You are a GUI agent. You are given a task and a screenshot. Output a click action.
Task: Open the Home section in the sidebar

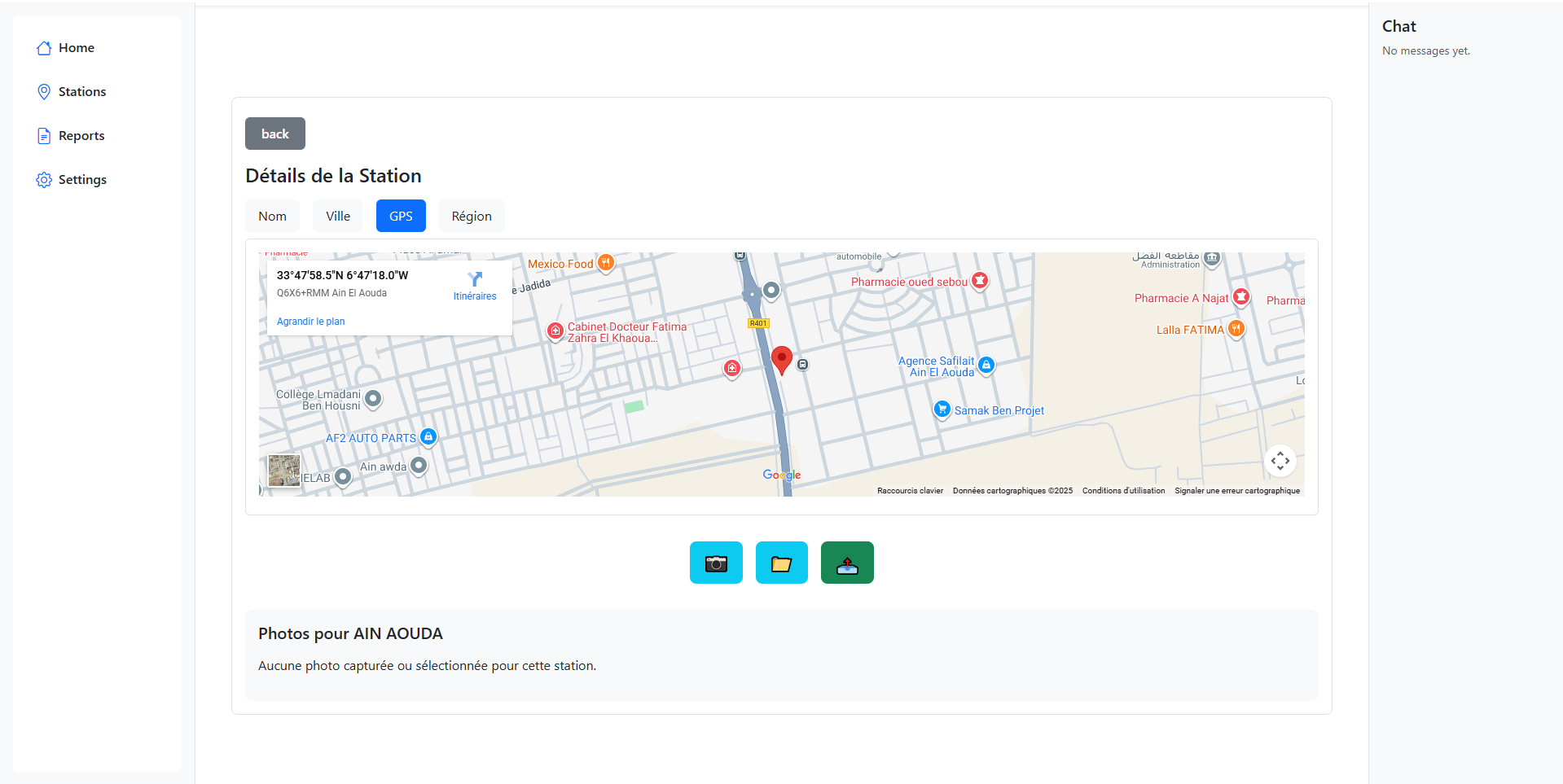(x=76, y=47)
